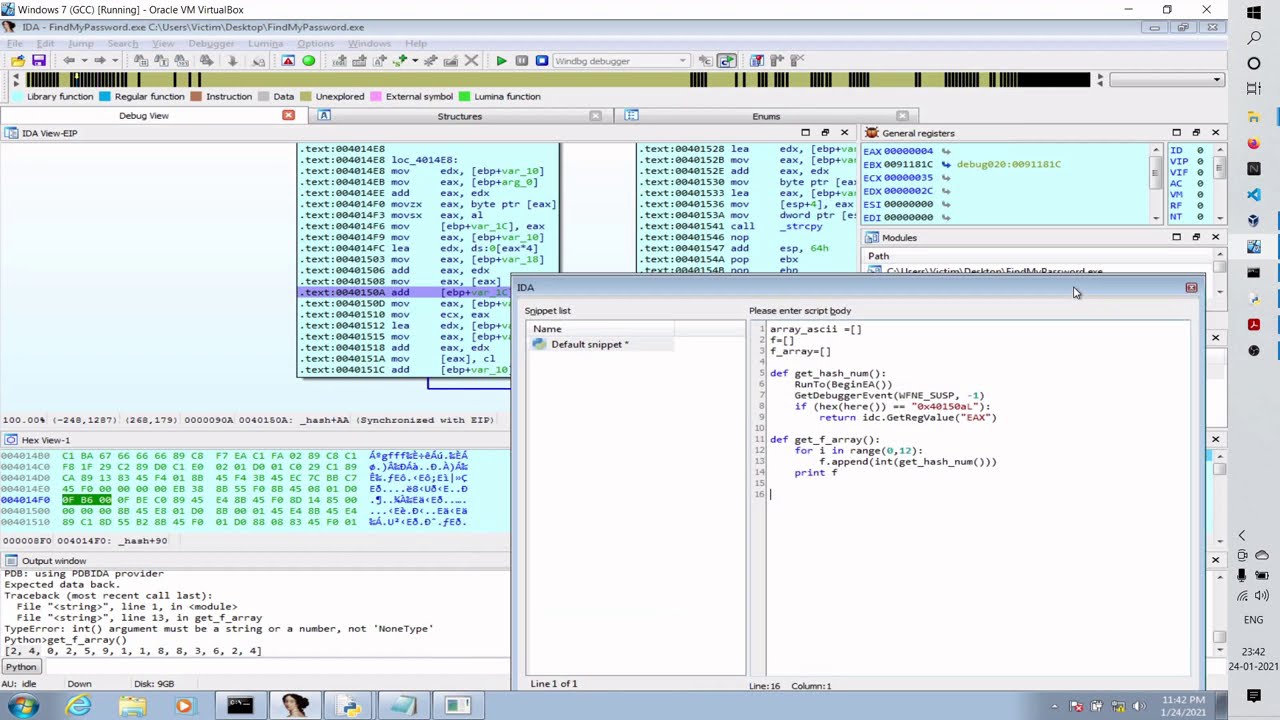Open the Lumina menu

(x=265, y=44)
